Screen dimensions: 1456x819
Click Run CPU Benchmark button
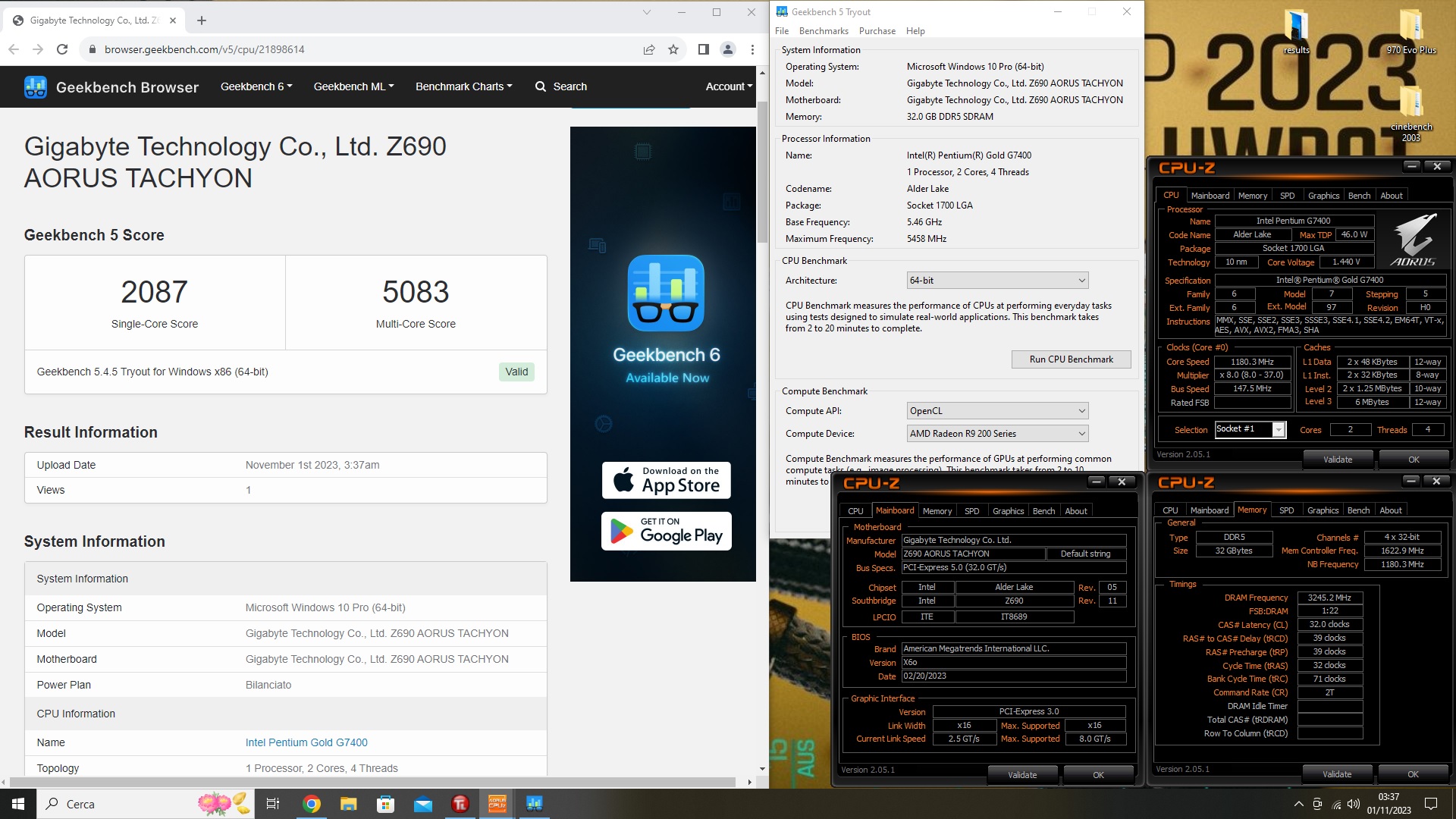point(1071,359)
